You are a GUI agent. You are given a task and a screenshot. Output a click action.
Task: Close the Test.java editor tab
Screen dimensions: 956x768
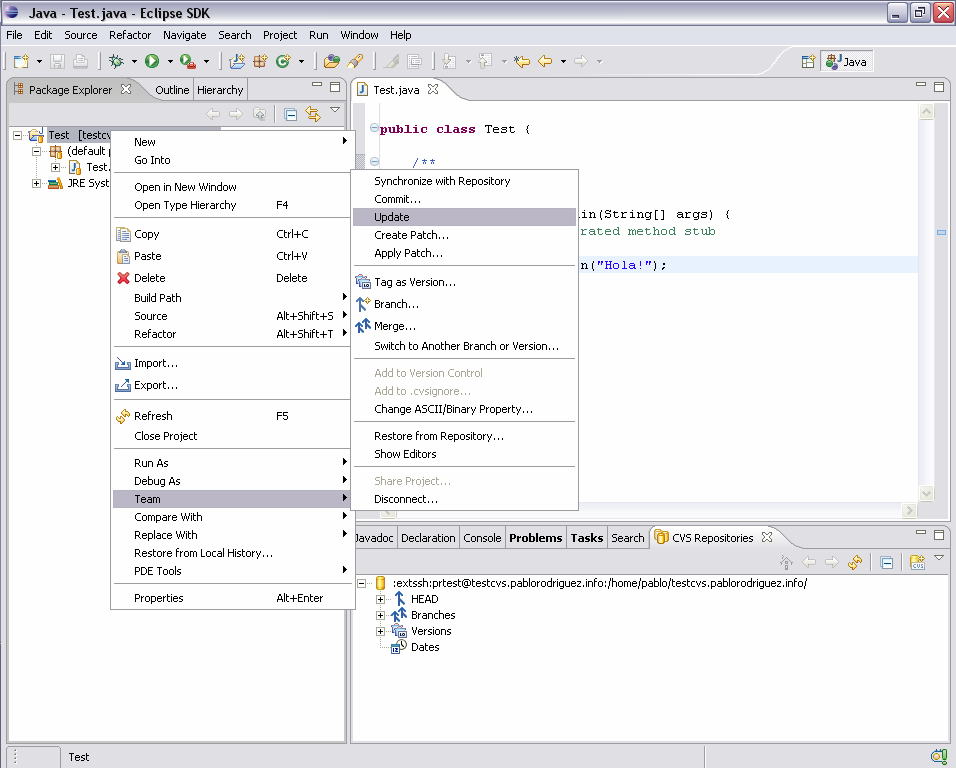[433, 89]
